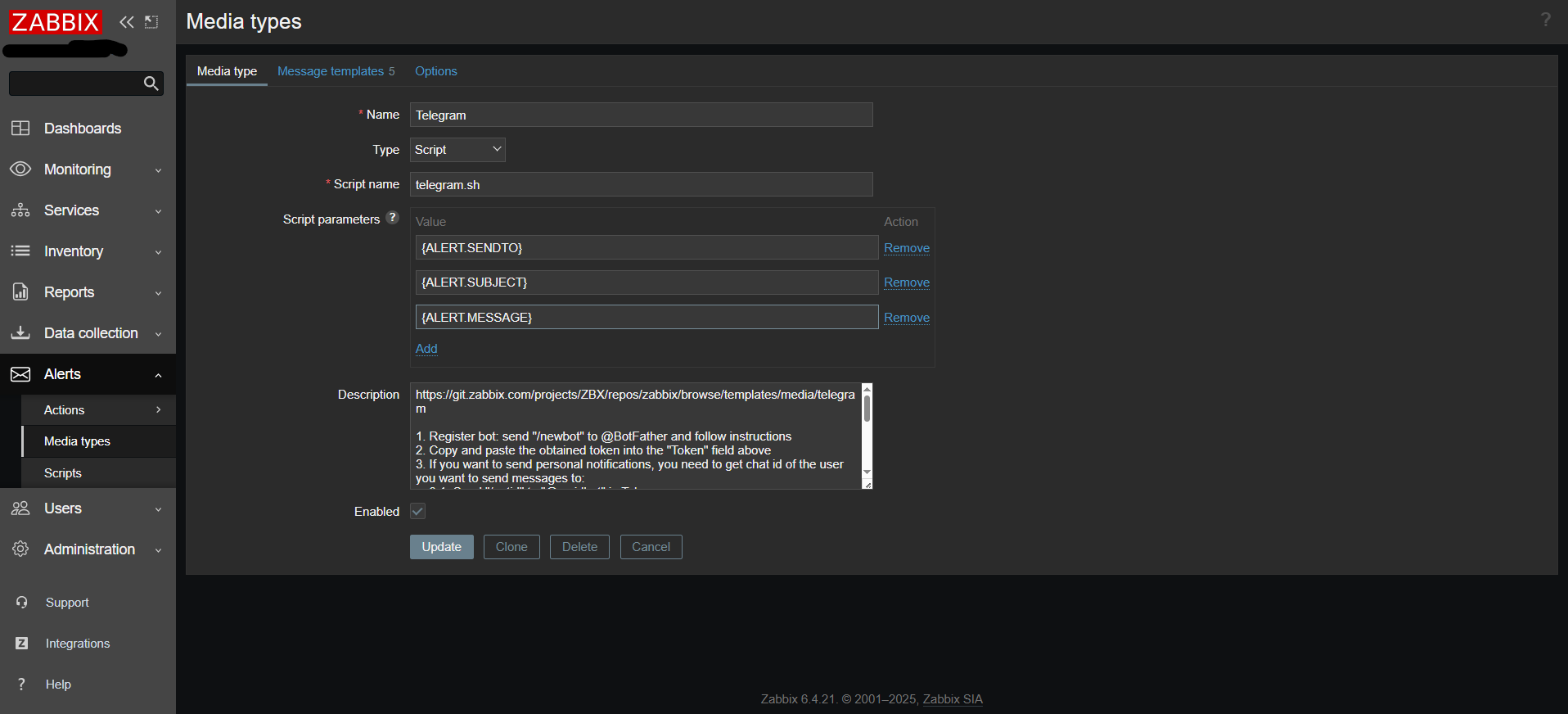Open the page help icon at top right

click(1545, 20)
